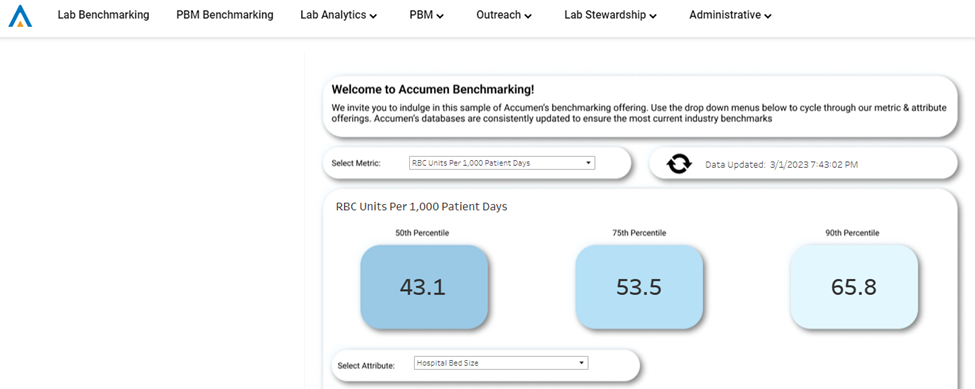
Task: Expand the Outreach menu
Action: tap(504, 16)
